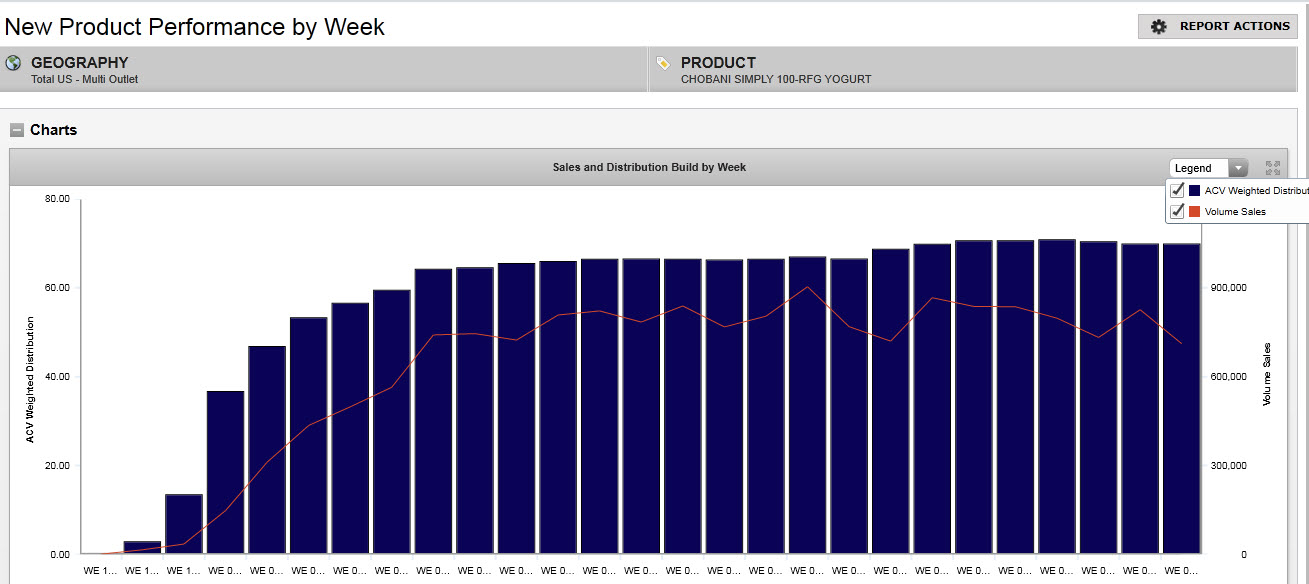1309x584 pixels.
Task: Click the yellow tag icon beside PRODUCT
Action: (663, 63)
